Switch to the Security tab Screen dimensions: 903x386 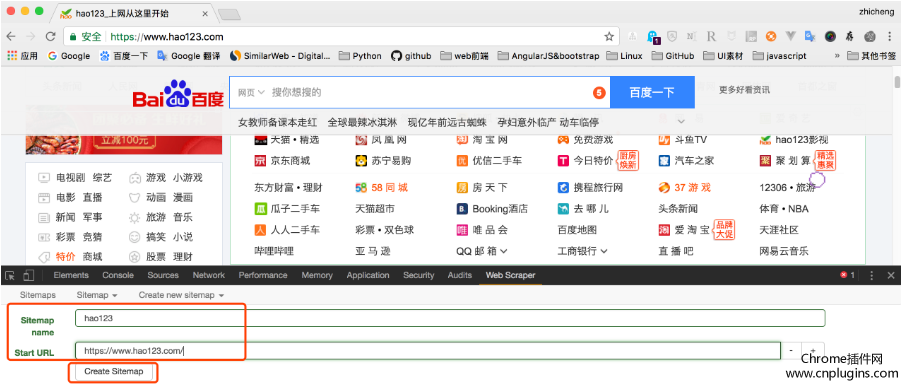click(419, 275)
